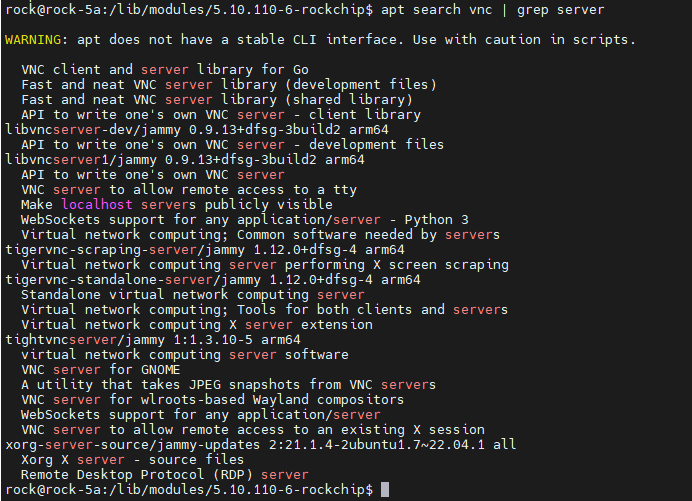
Task: Click 'VNC server for GNOME' description
Action: point(101,370)
